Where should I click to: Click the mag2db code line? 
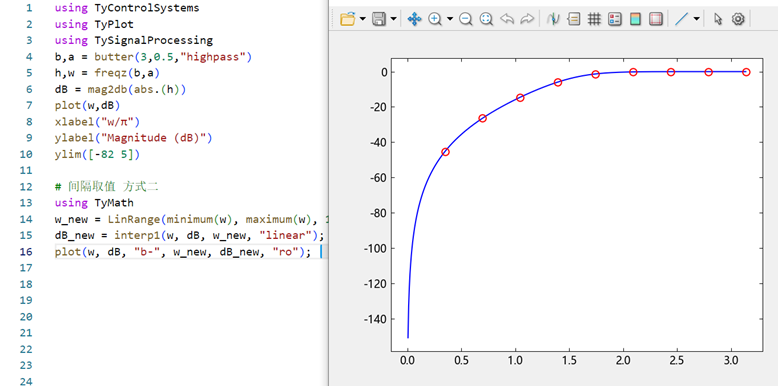[x=121, y=89]
